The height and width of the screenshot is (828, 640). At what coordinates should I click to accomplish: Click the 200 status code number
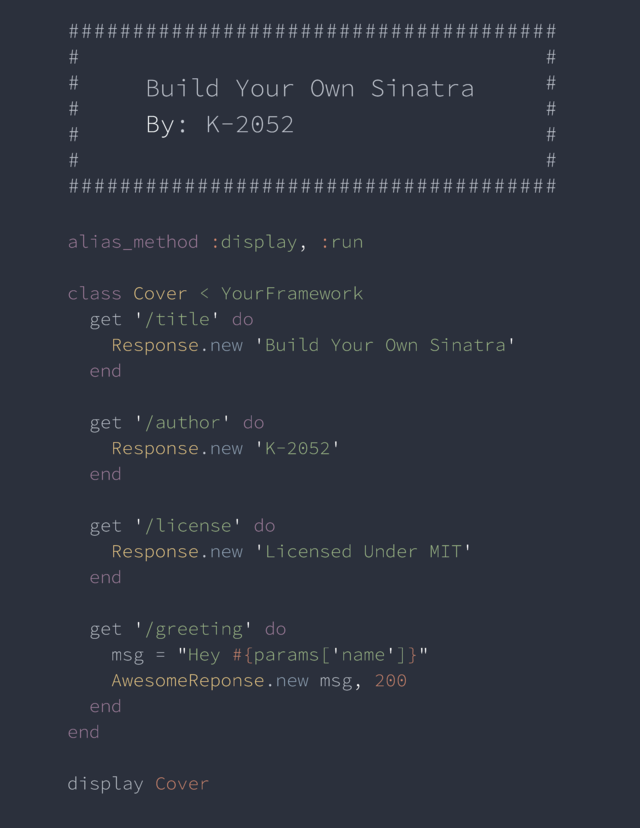click(391, 680)
